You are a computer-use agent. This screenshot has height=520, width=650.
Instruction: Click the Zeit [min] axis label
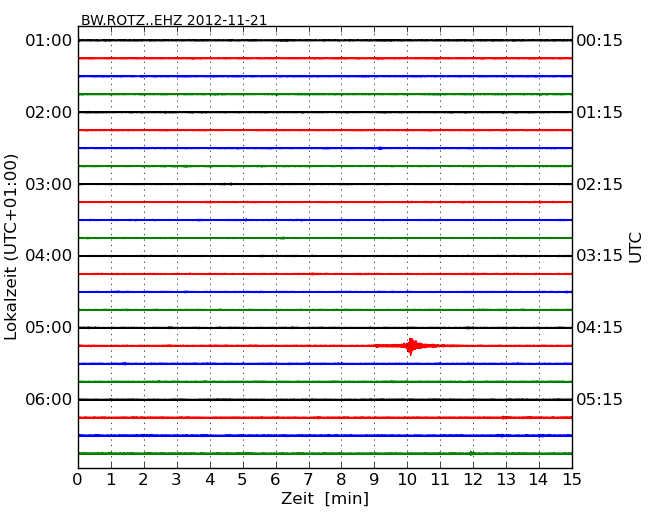[325, 498]
